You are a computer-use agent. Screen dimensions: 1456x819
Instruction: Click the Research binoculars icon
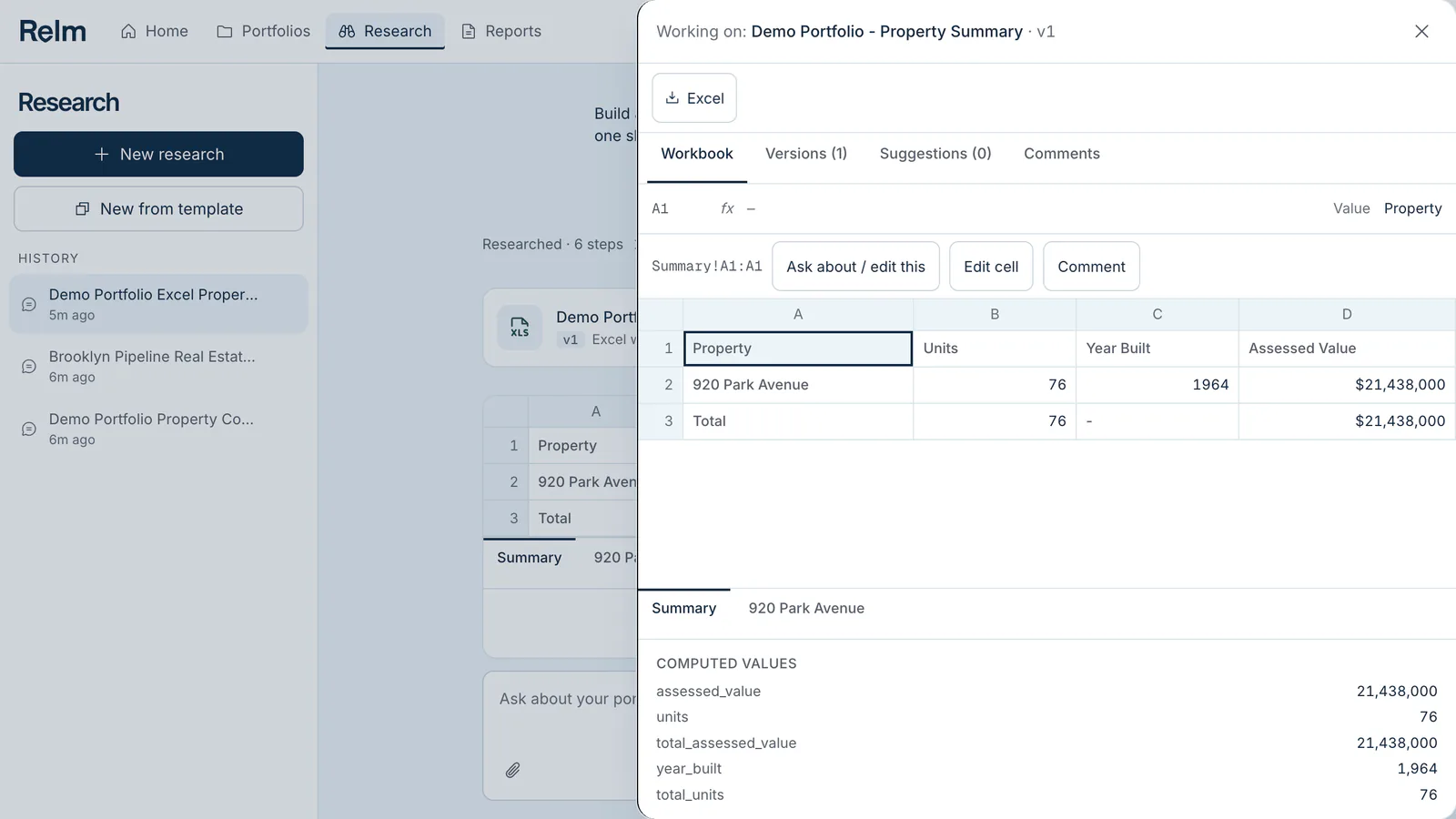(x=347, y=31)
